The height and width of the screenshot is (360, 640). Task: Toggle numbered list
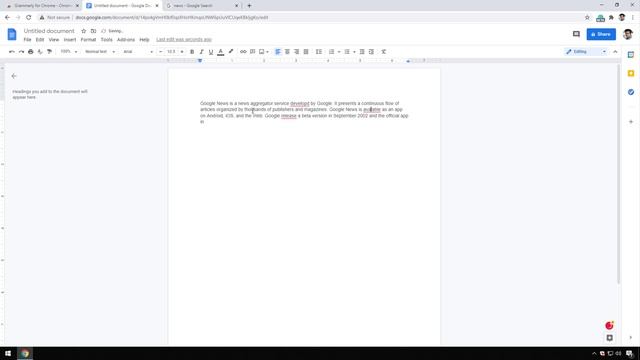[331, 52]
